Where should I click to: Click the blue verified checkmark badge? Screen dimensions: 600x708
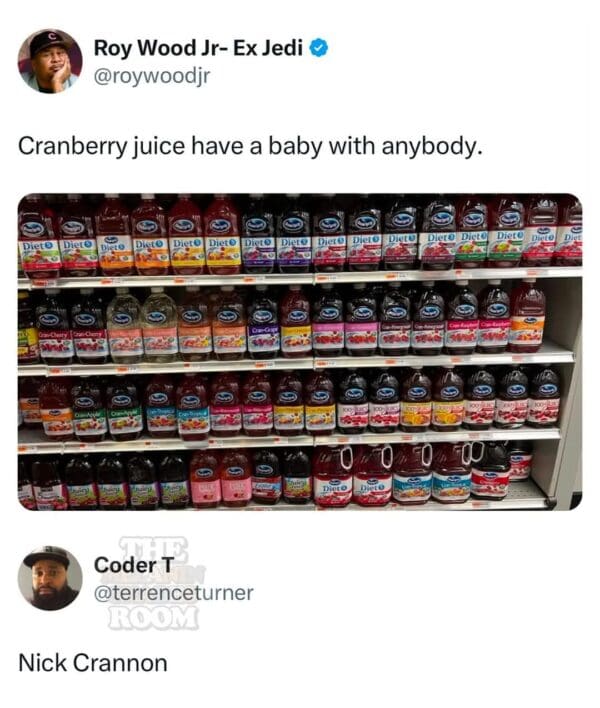coord(319,48)
